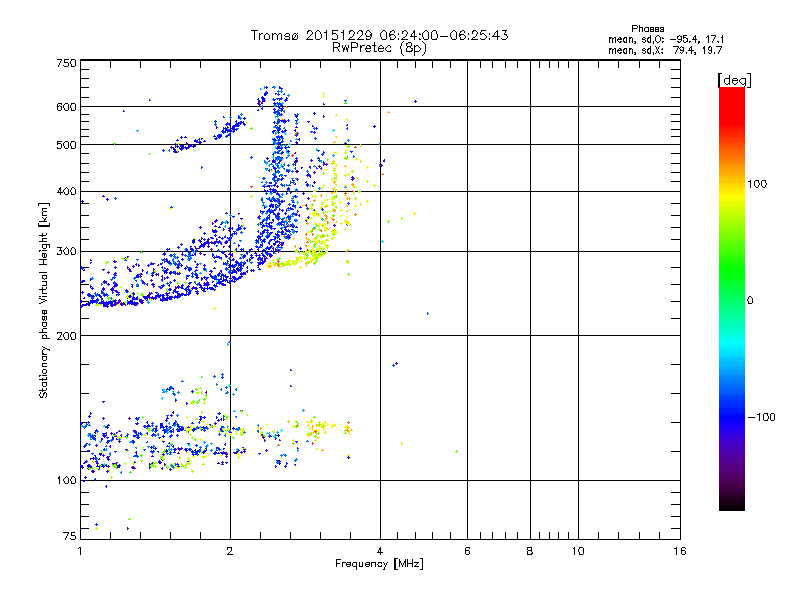
Task: Click the colorbar tick label '0'
Action: 750,301
